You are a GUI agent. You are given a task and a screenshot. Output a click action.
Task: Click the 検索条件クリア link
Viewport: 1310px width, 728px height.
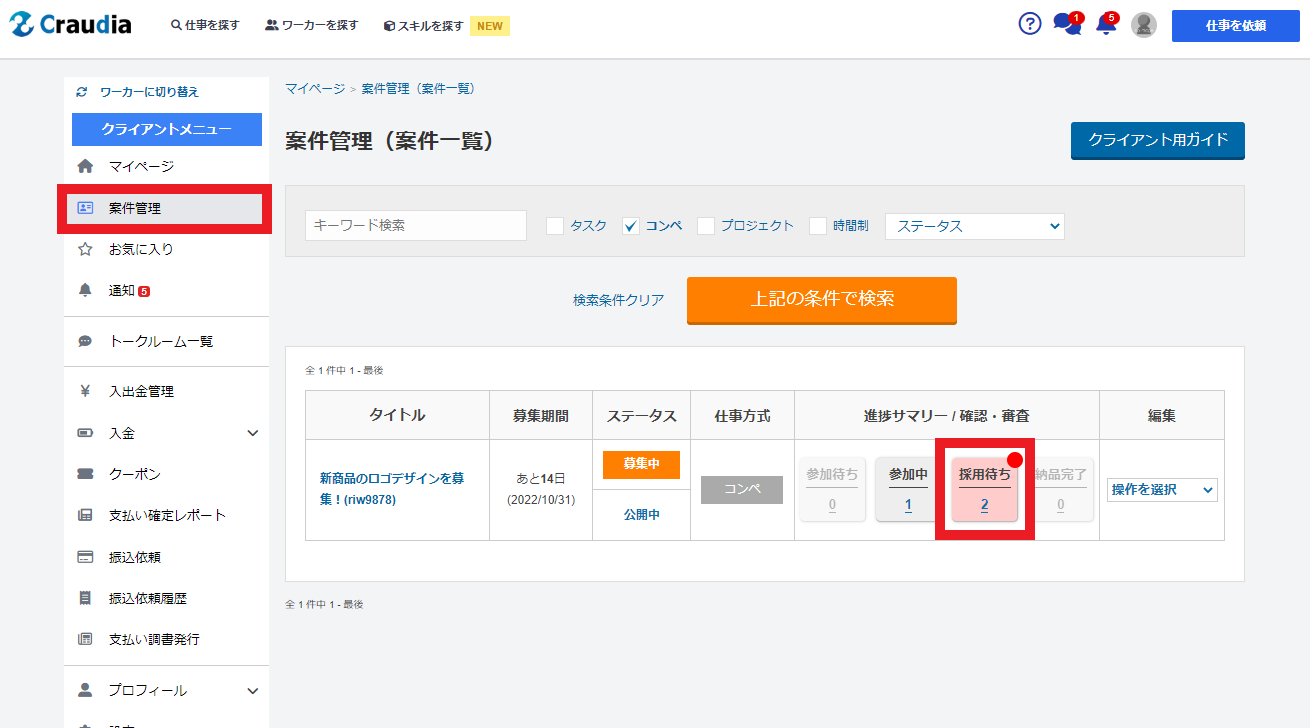point(618,300)
